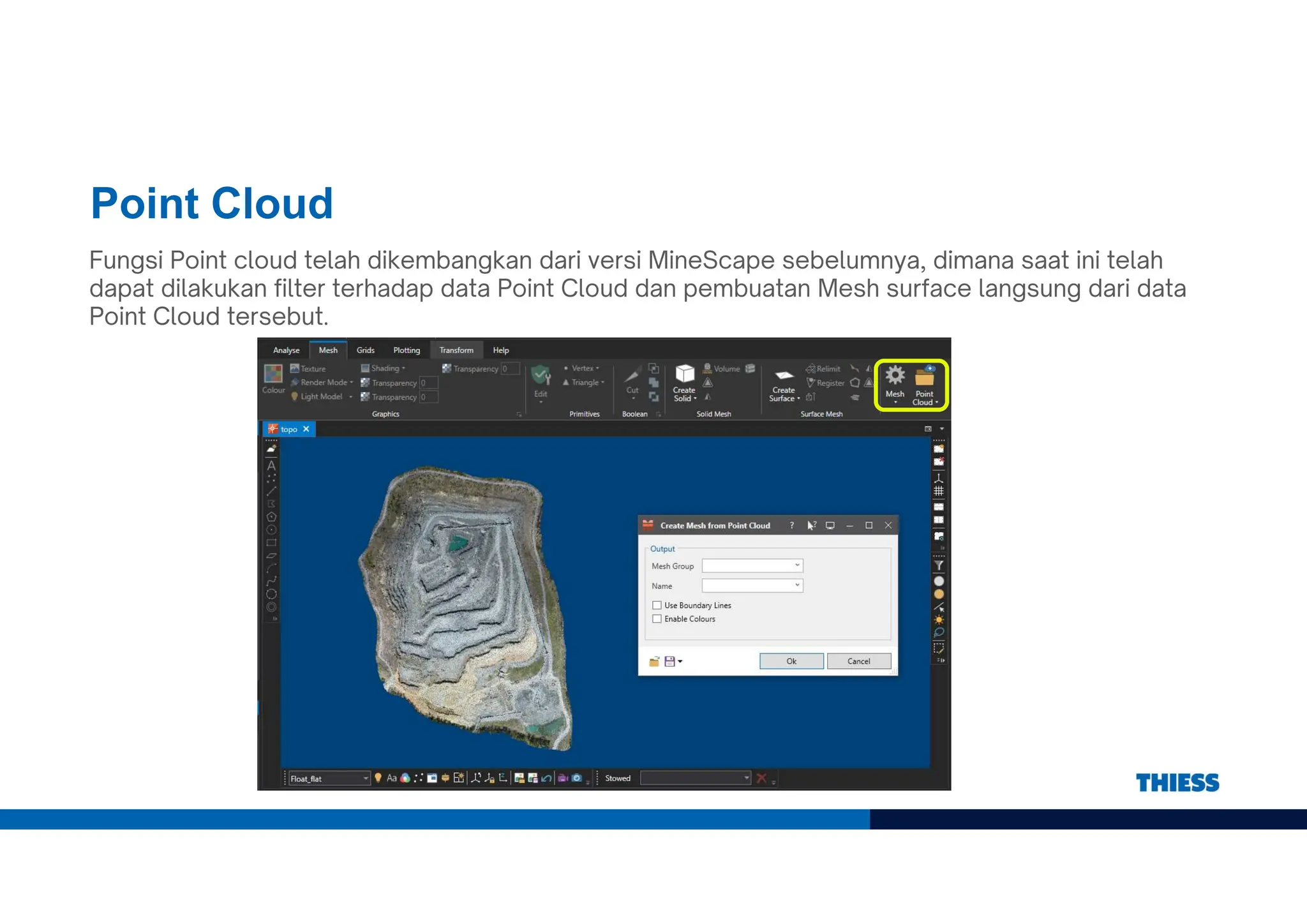
Task: Click the open folder icon in dialog
Action: tap(653, 662)
